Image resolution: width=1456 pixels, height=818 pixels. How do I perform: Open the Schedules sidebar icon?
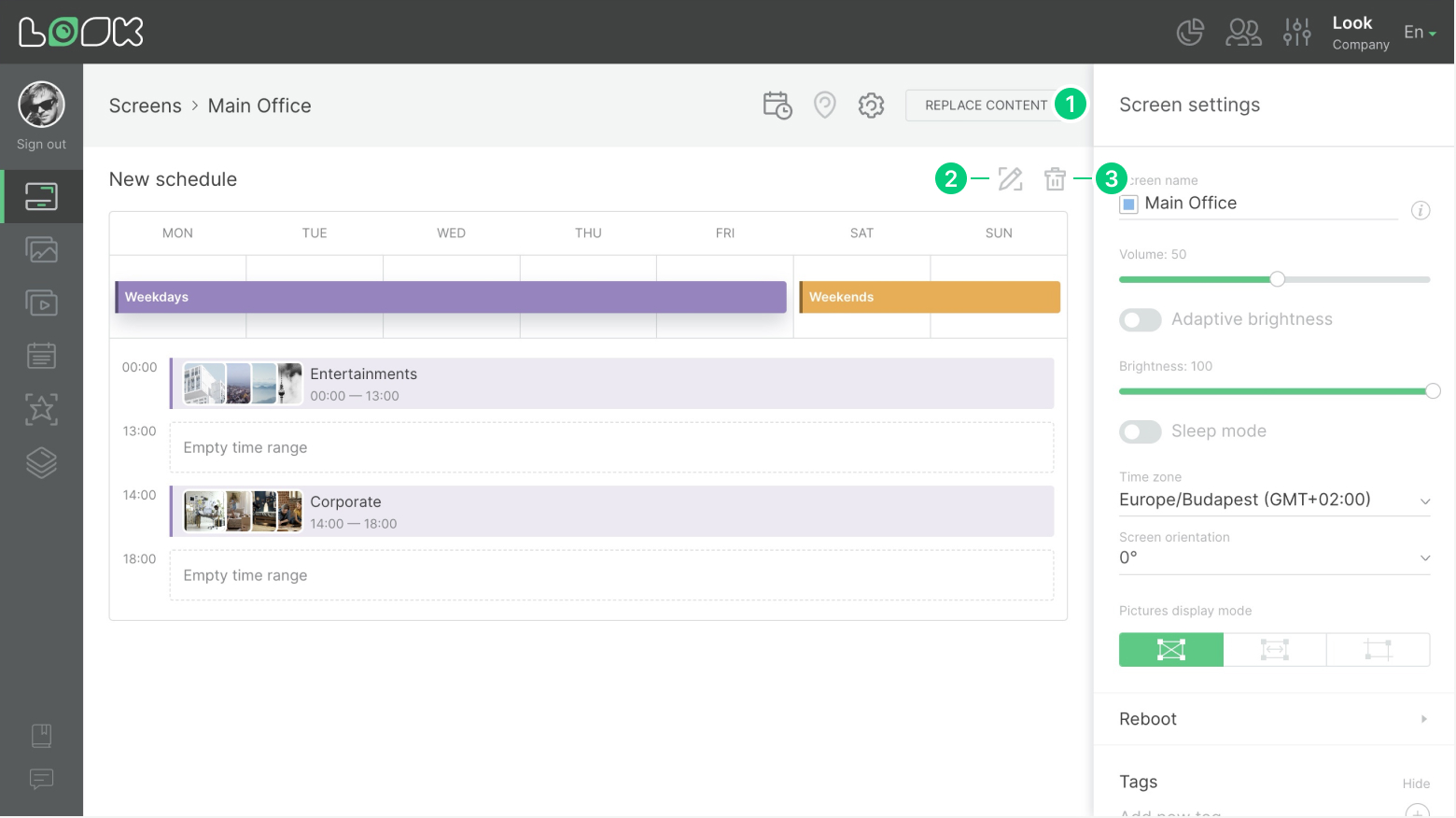coord(41,356)
